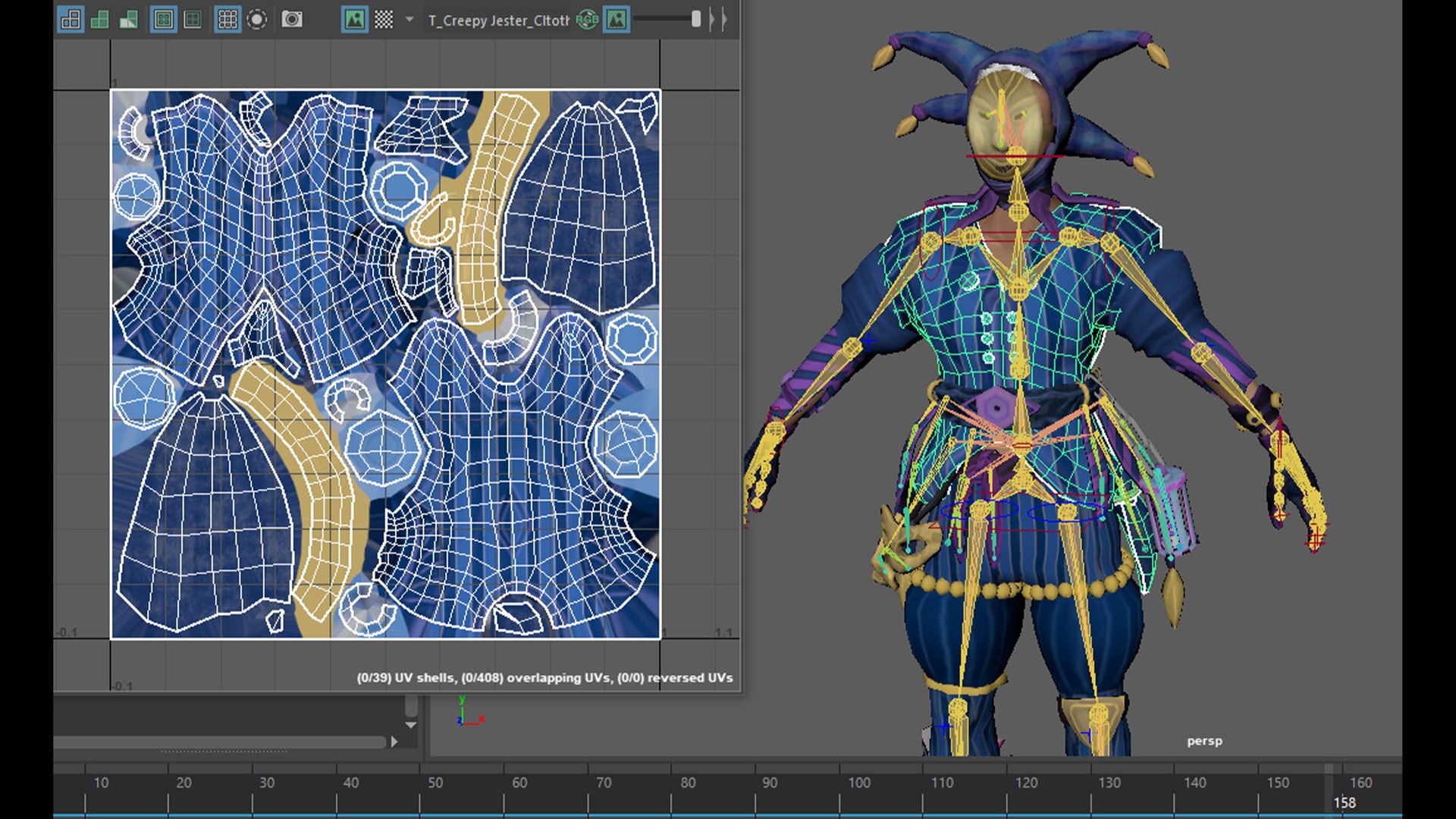This screenshot has width=1456, height=819.
Task: Toggle the display image icon
Action: coord(354,20)
